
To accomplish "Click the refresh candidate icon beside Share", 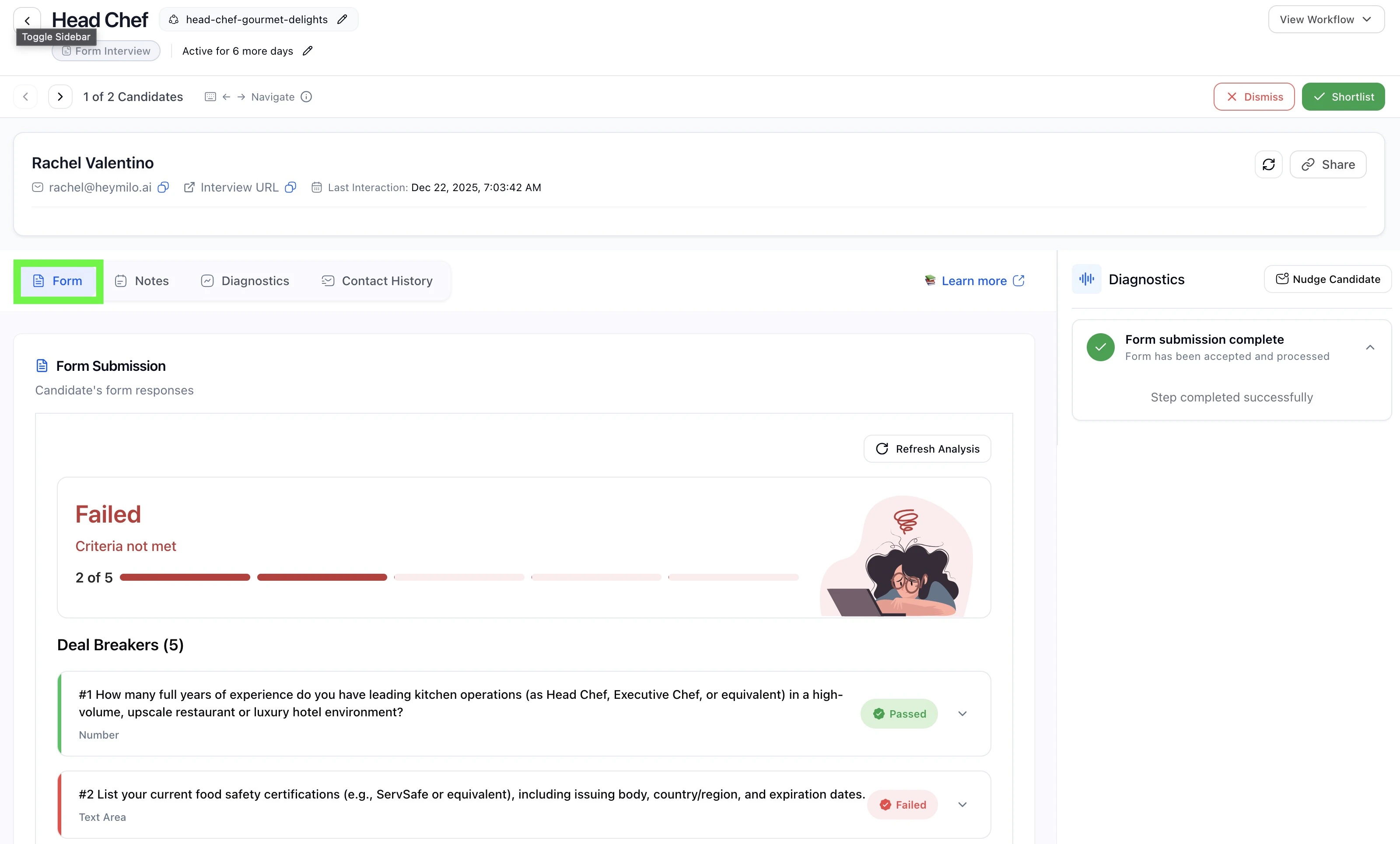I will 1268,165.
